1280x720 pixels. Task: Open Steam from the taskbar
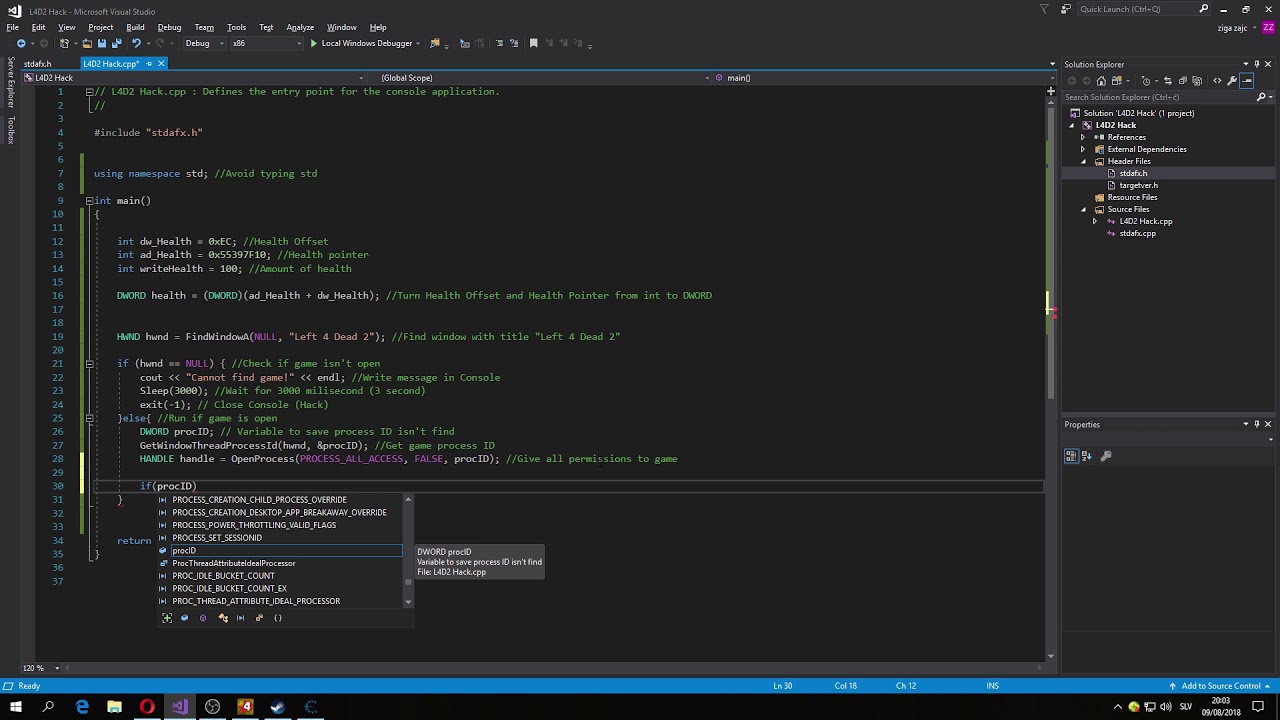tap(278, 707)
